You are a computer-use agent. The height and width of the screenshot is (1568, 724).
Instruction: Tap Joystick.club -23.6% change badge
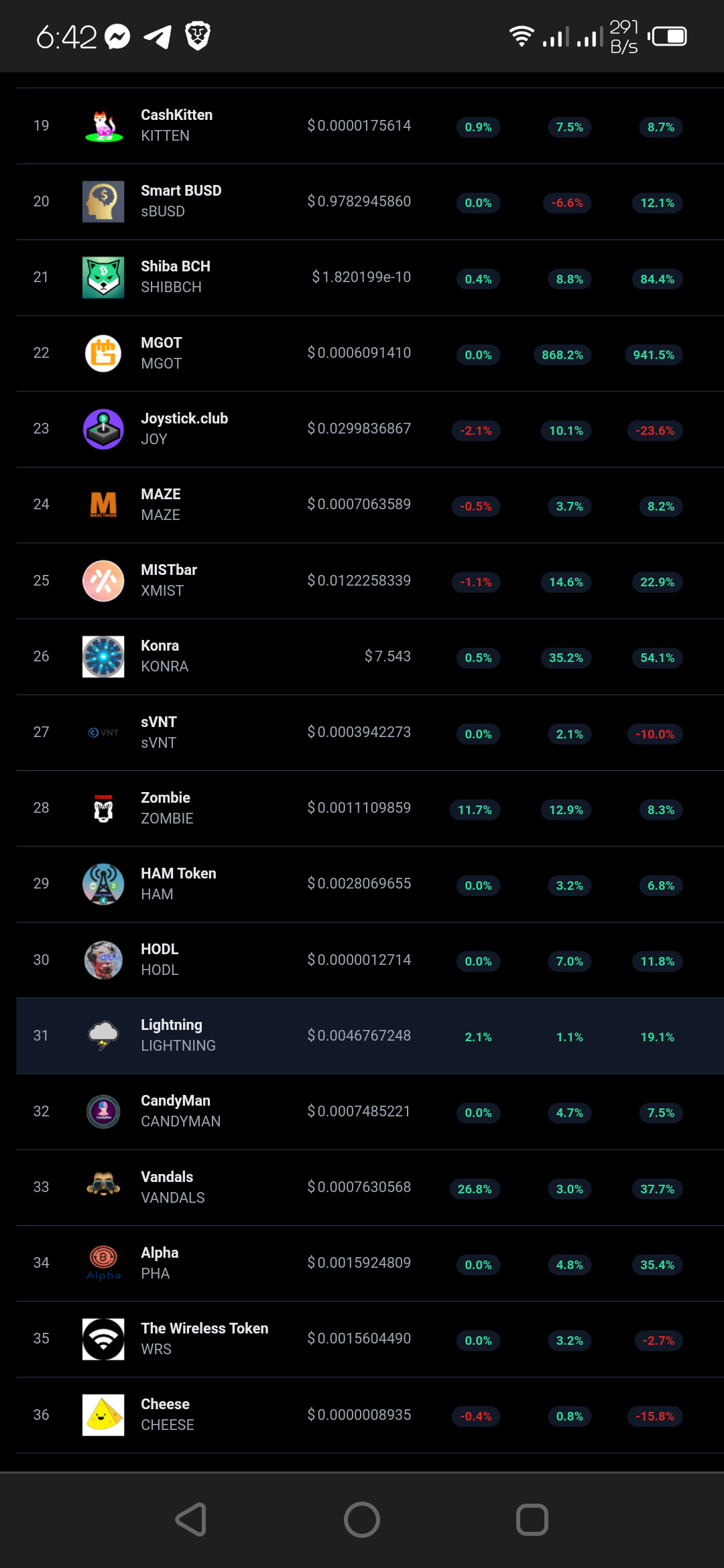pyautogui.click(x=655, y=430)
